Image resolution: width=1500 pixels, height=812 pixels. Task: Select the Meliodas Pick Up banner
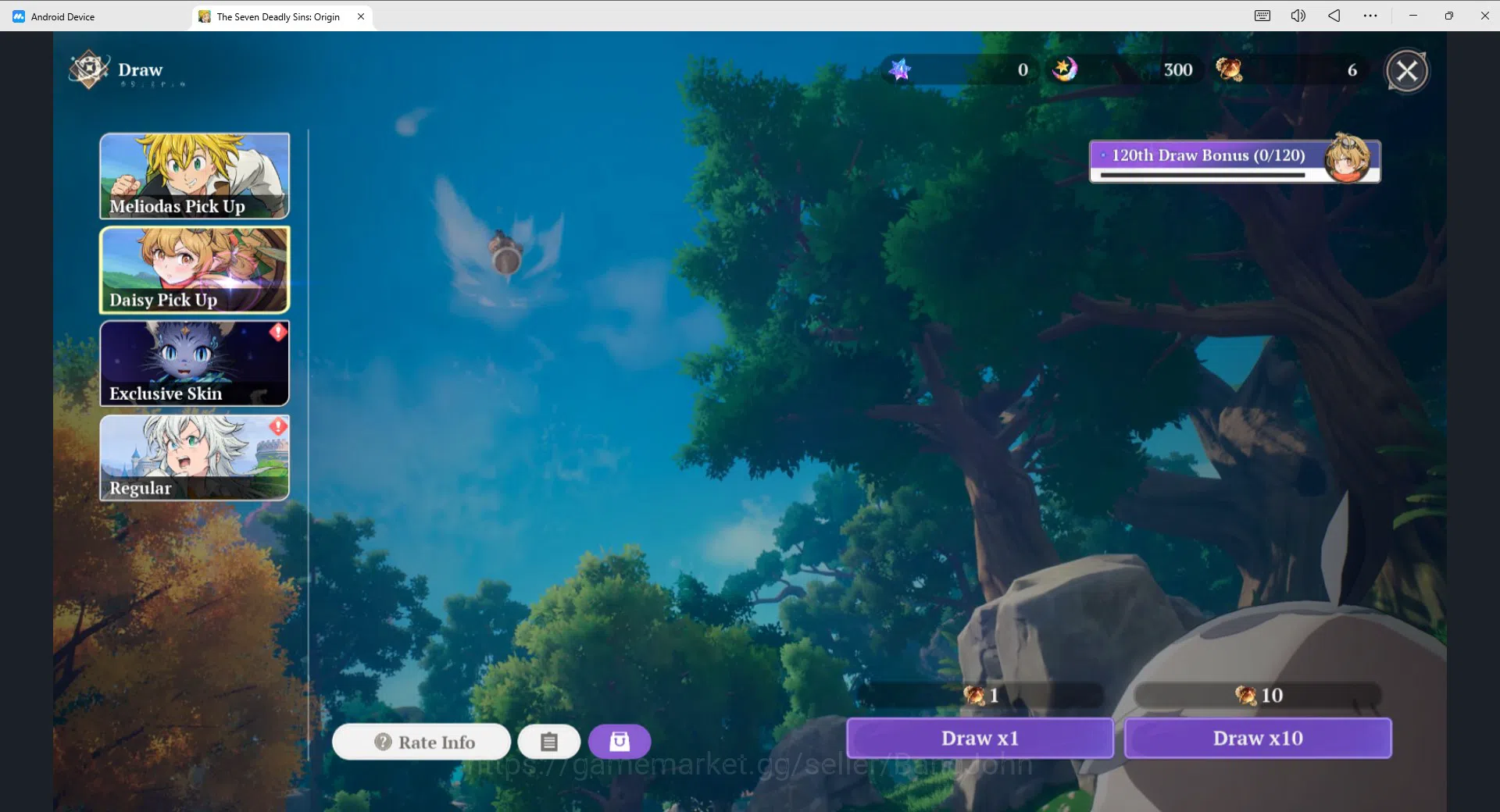pyautogui.click(x=195, y=176)
